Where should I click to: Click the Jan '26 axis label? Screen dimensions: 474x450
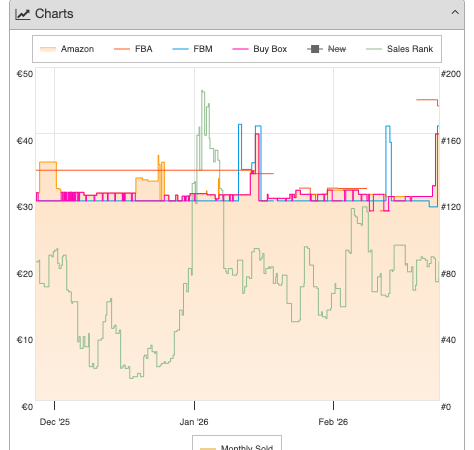194,422
